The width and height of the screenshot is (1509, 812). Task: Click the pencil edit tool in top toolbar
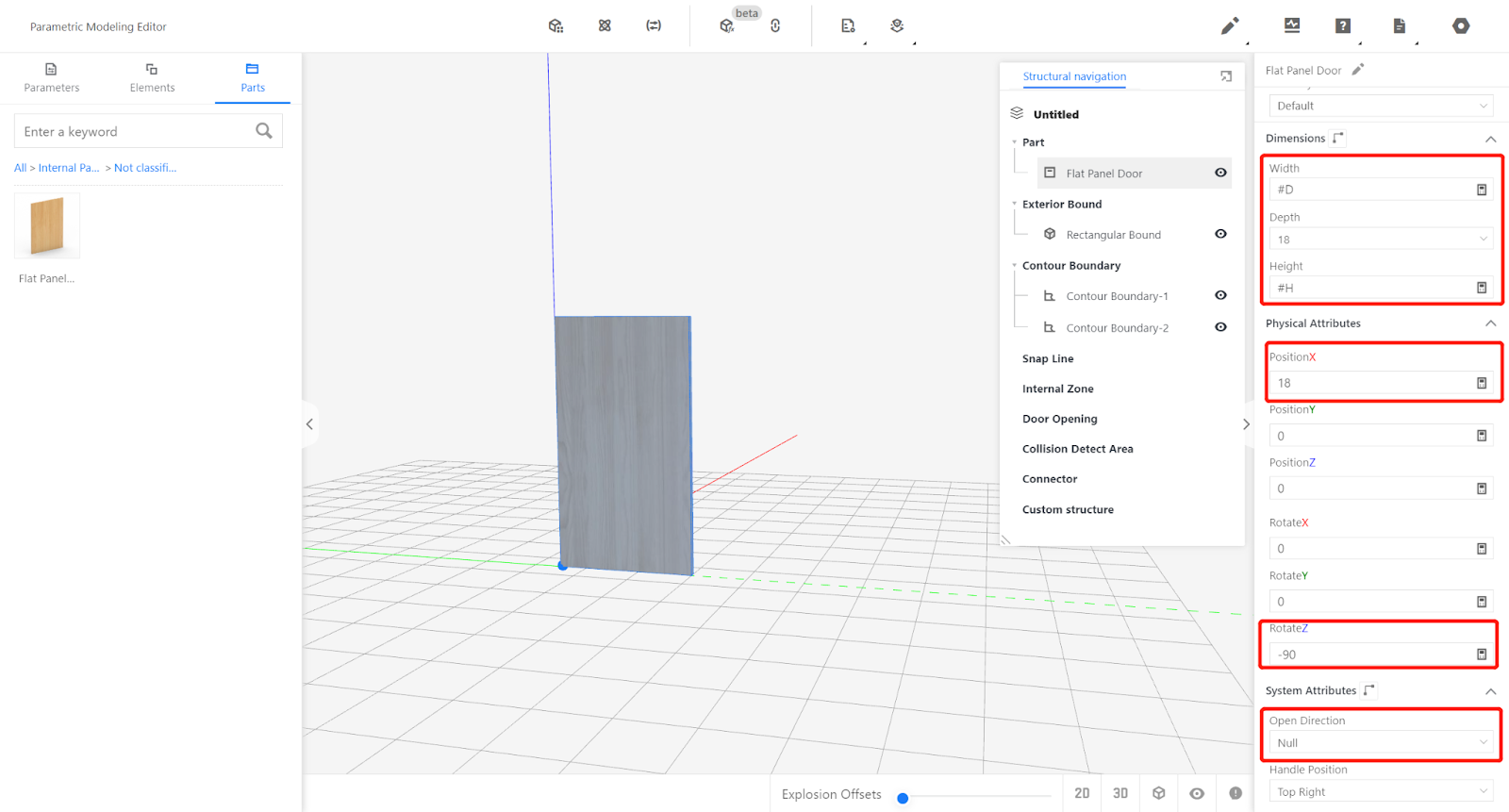pos(1230,26)
